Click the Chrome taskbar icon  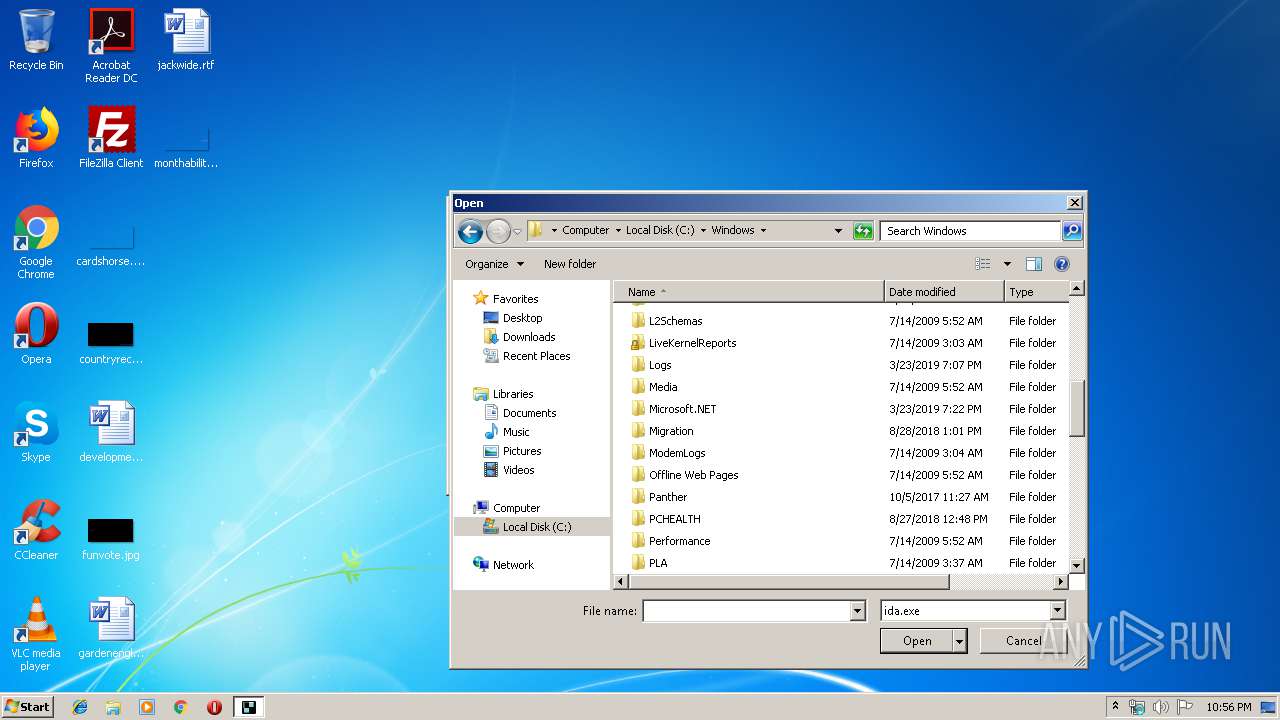point(180,707)
